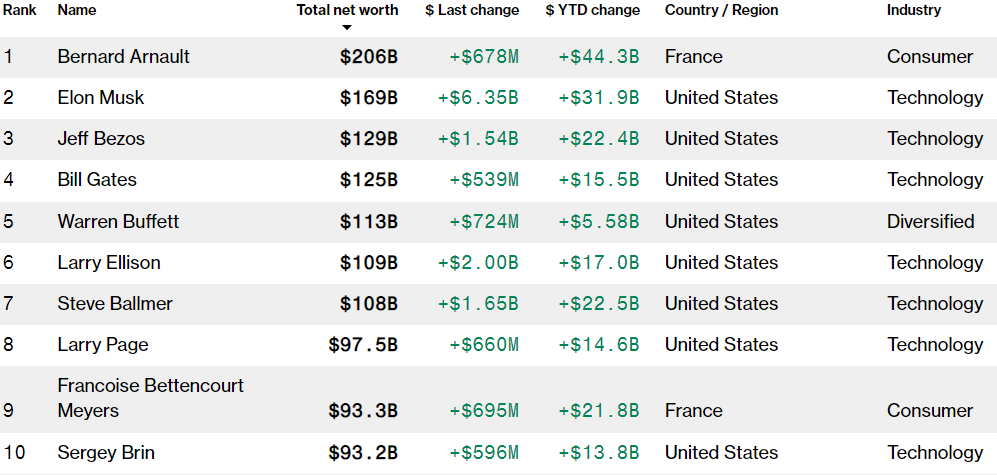Open Bernard Arnault's profile
The width and height of the screenshot is (997, 475).
tap(123, 57)
